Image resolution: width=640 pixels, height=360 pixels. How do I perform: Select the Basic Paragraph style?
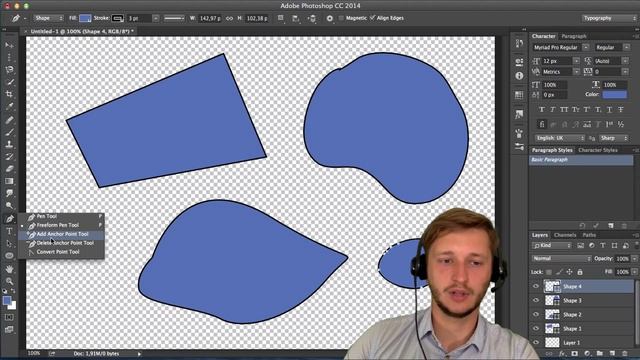pyautogui.click(x=581, y=160)
